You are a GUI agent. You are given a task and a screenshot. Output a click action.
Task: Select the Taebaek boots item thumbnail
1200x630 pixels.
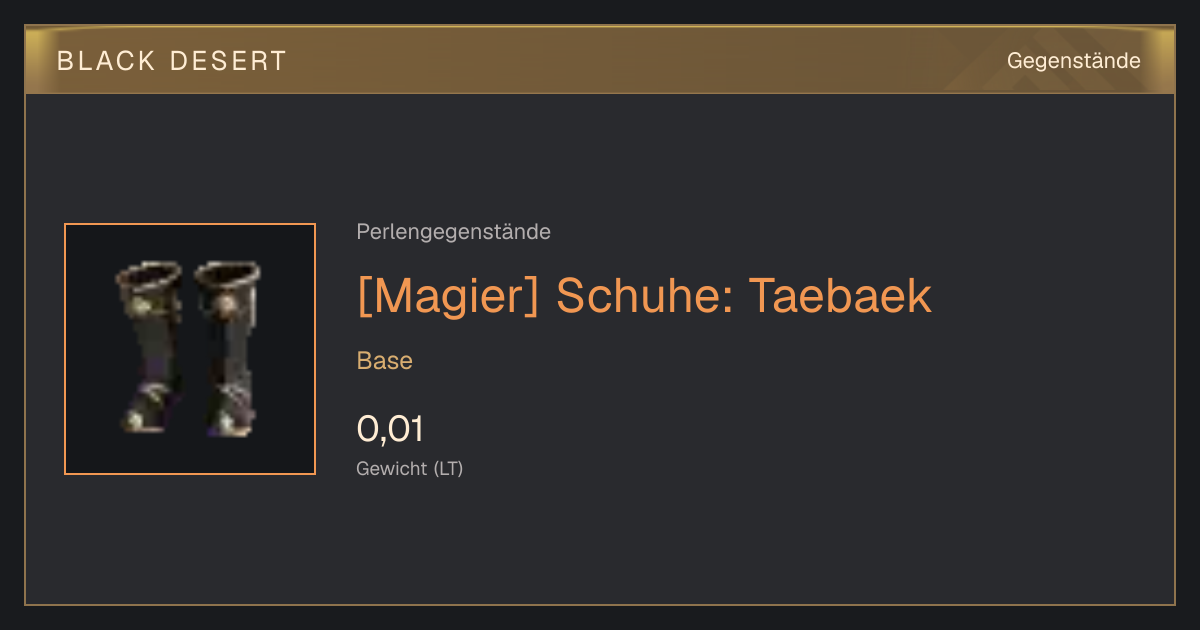click(x=190, y=349)
